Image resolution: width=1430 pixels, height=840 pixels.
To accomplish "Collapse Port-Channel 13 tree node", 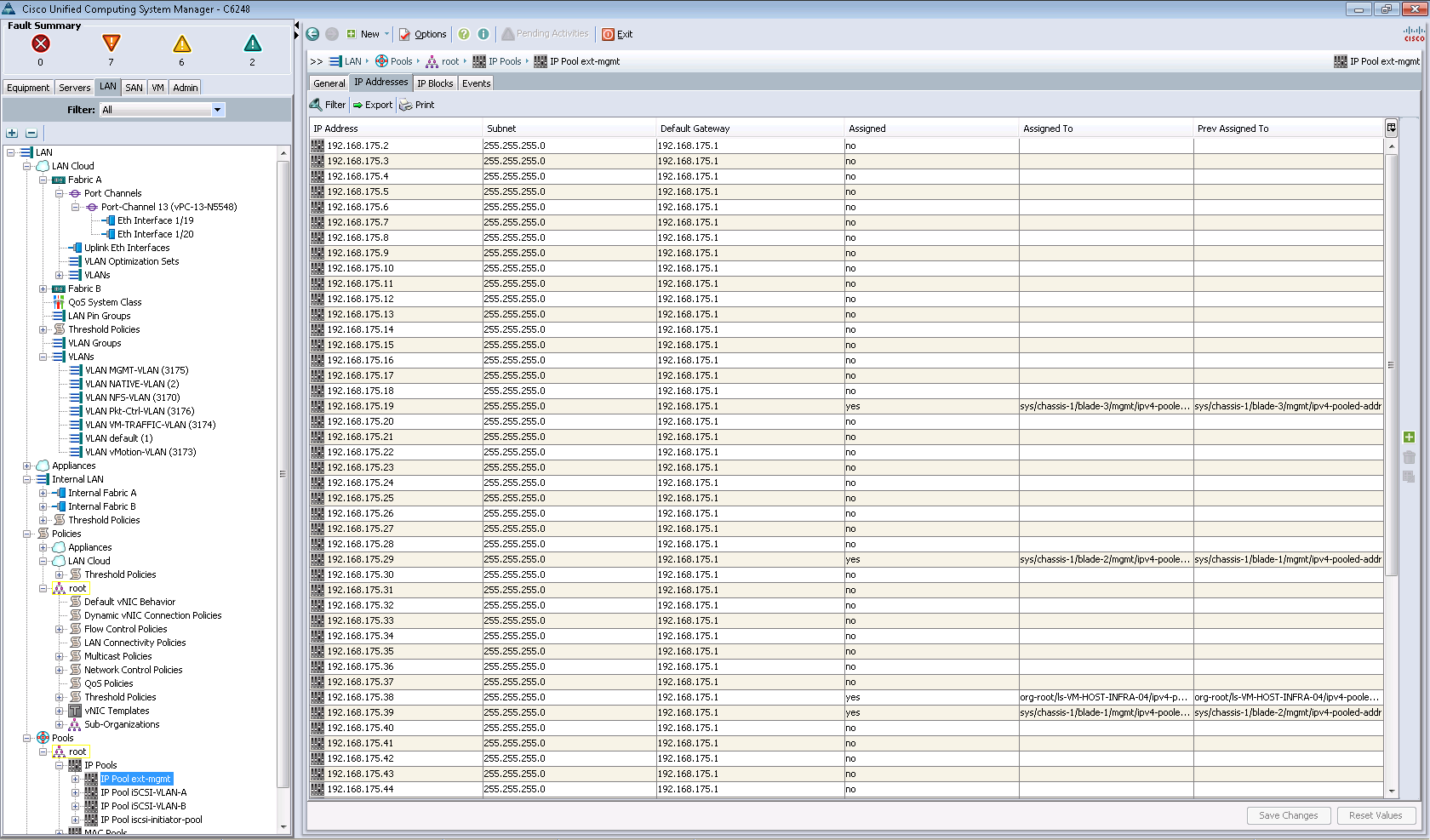I will coord(75,207).
